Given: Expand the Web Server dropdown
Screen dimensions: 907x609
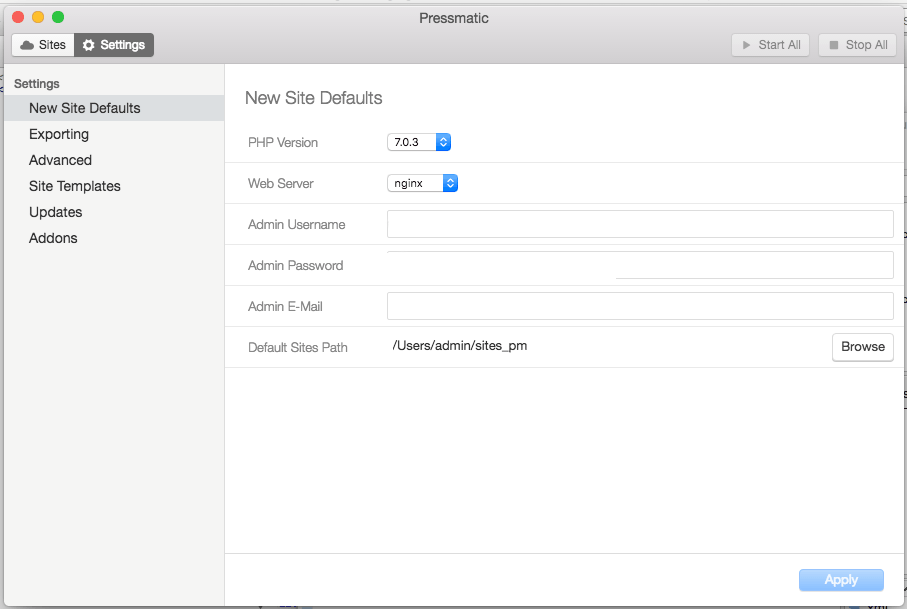Looking at the screenshot, I should (x=422, y=183).
